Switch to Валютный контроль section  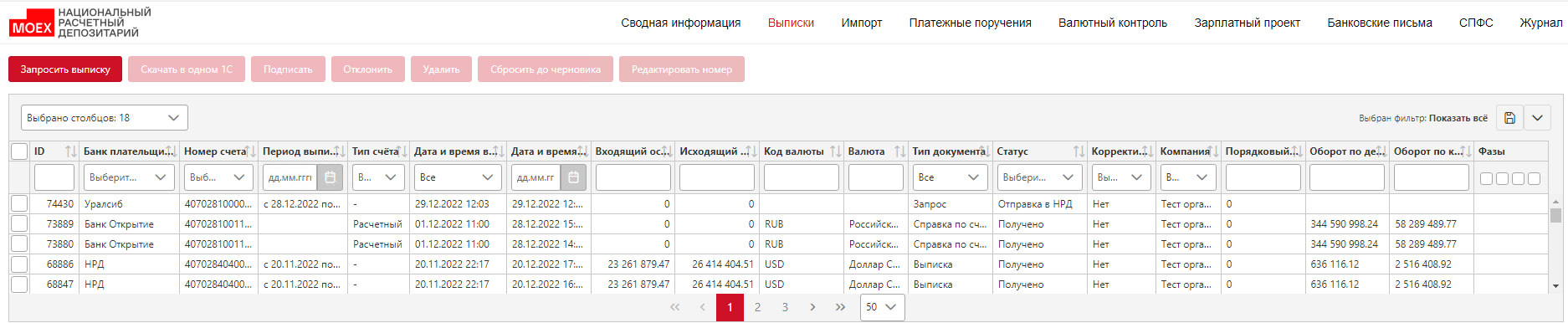point(1112,23)
